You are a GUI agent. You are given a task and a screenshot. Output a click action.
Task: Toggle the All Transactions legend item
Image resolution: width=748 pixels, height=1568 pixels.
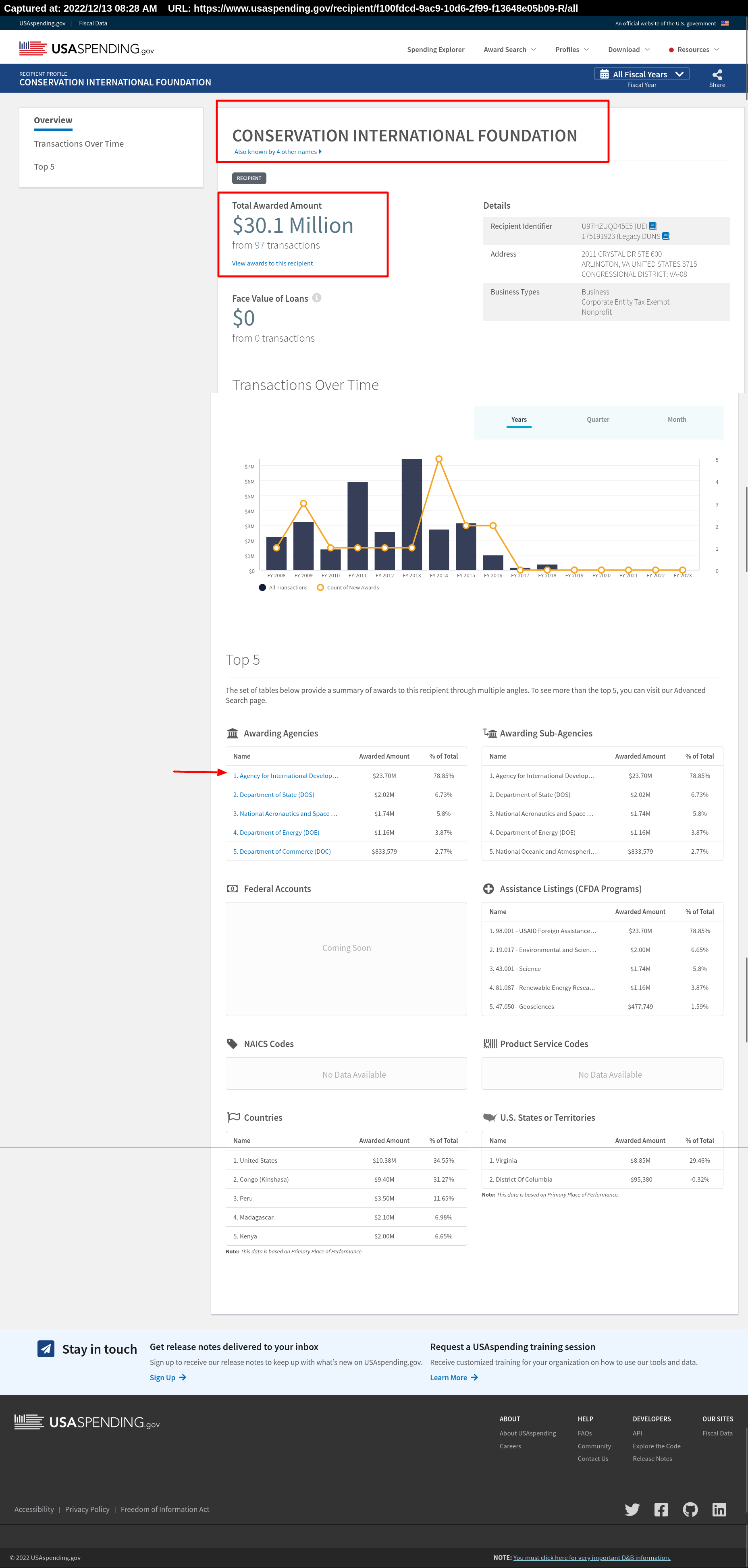(x=283, y=587)
